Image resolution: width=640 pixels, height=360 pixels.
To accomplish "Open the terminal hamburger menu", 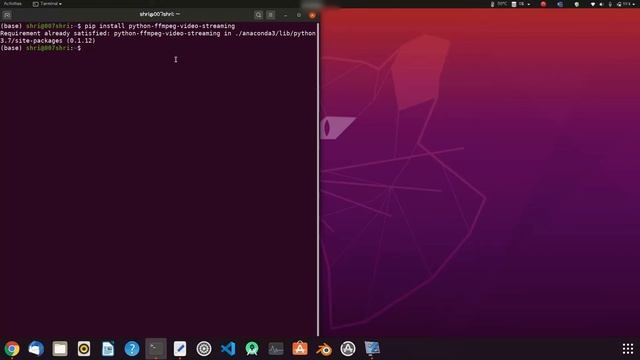I will (271, 15).
